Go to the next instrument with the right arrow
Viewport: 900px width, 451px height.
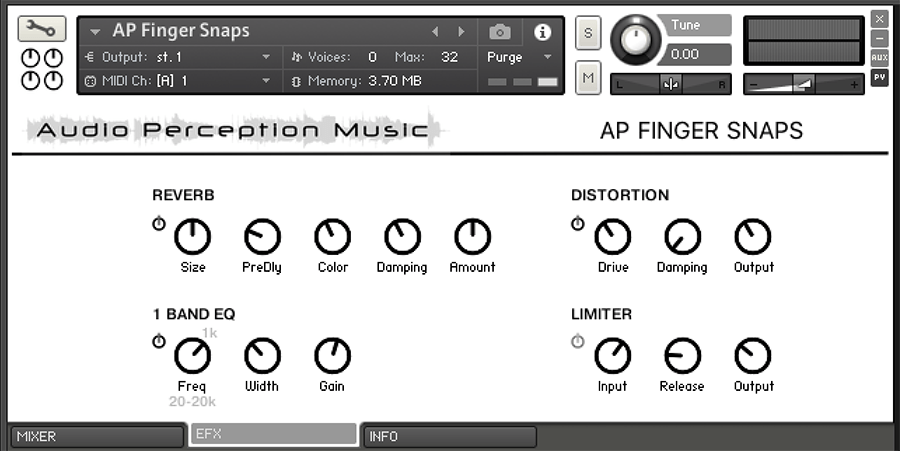[x=461, y=32]
